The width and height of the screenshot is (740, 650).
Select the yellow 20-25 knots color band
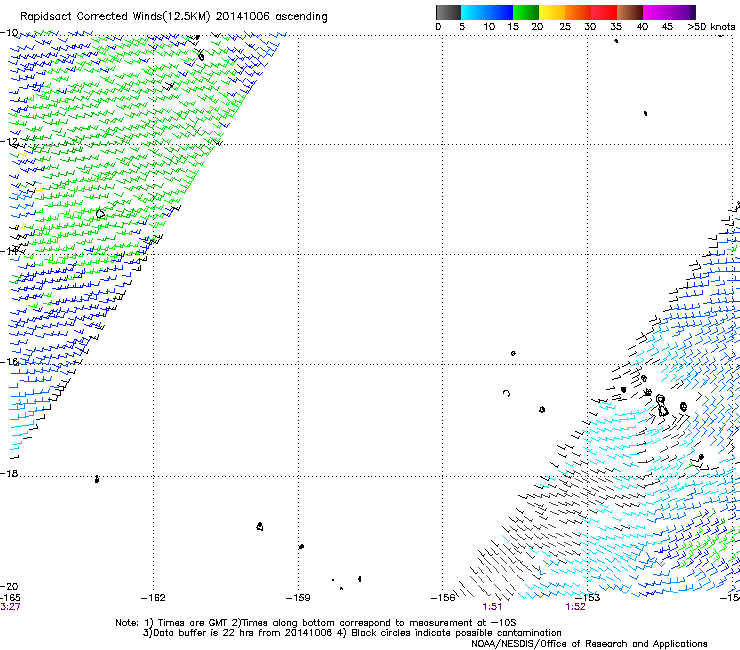pyautogui.click(x=552, y=12)
